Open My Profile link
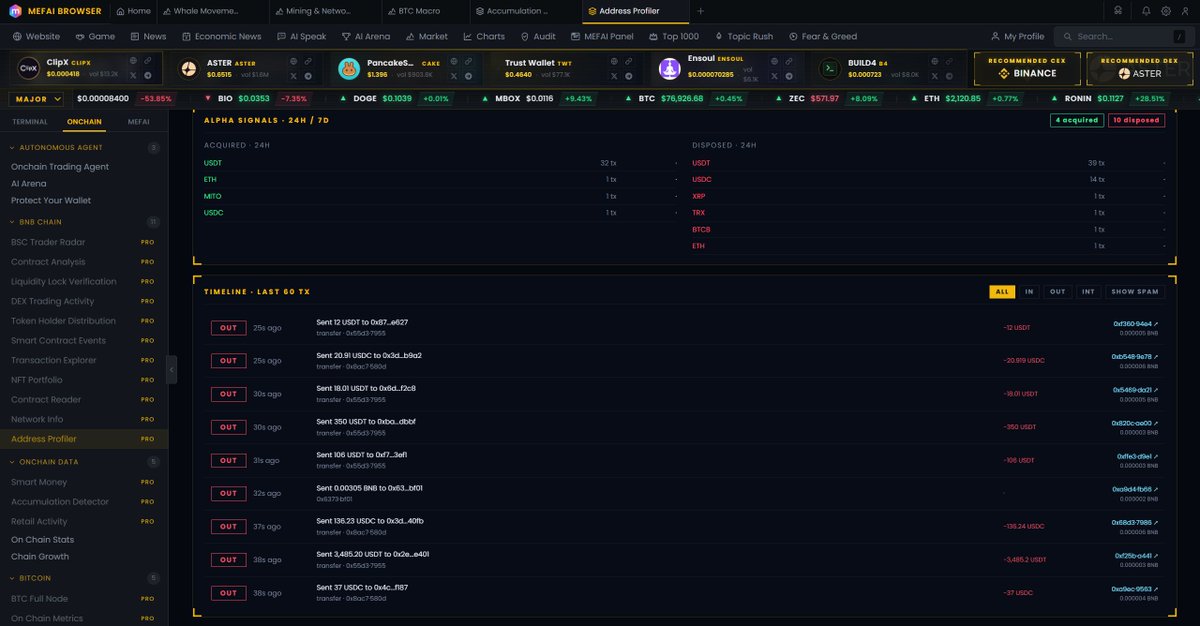1200x626 pixels. click(1017, 36)
